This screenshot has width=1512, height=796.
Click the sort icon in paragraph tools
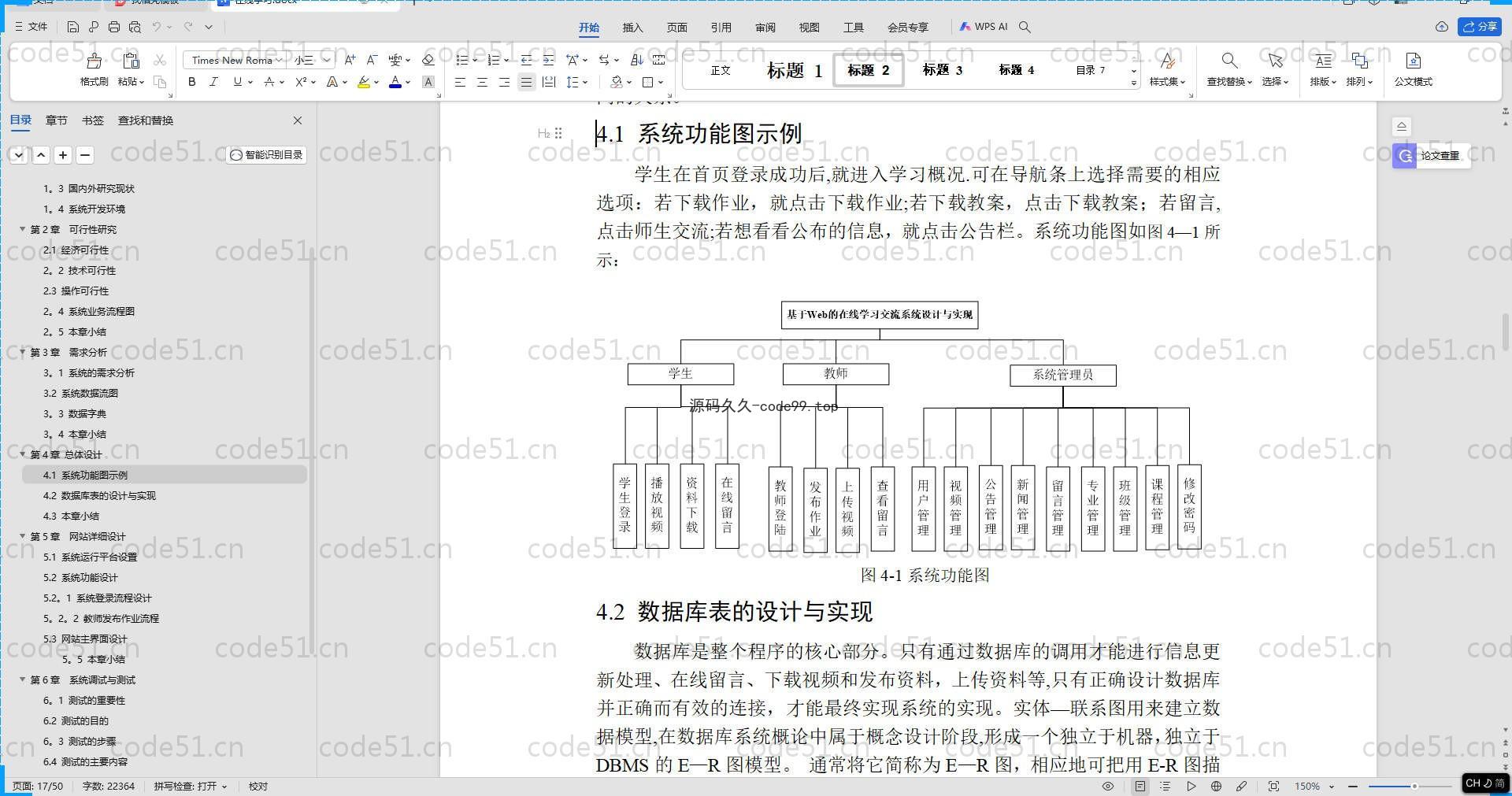click(x=637, y=60)
